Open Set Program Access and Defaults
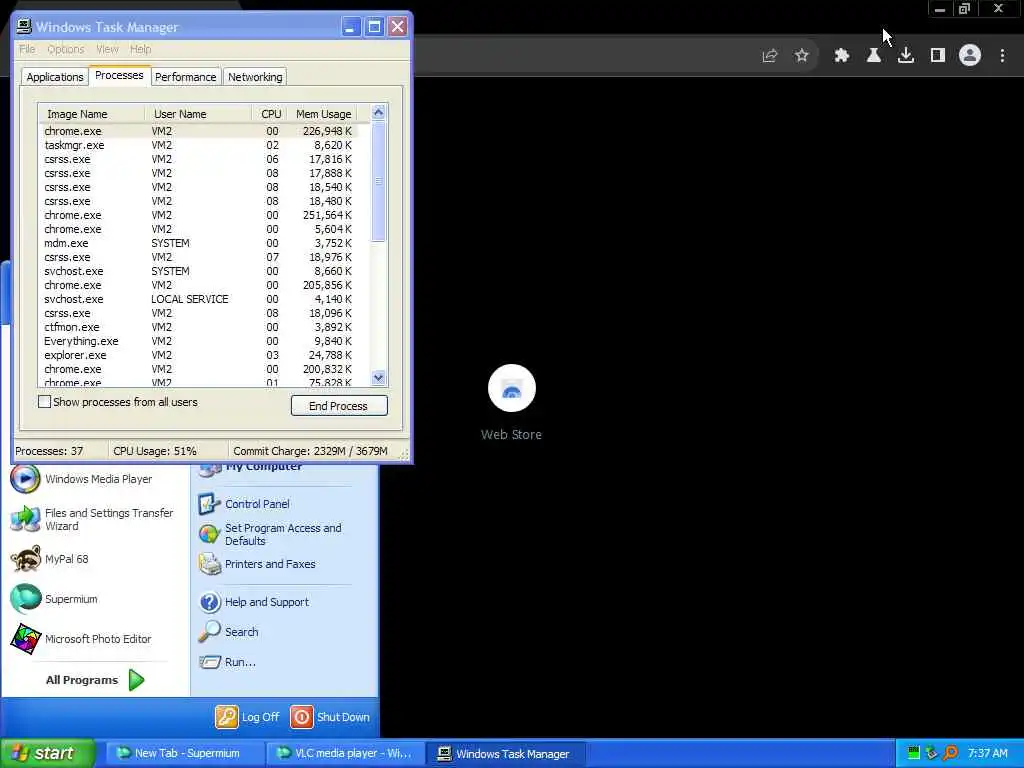 point(270,534)
